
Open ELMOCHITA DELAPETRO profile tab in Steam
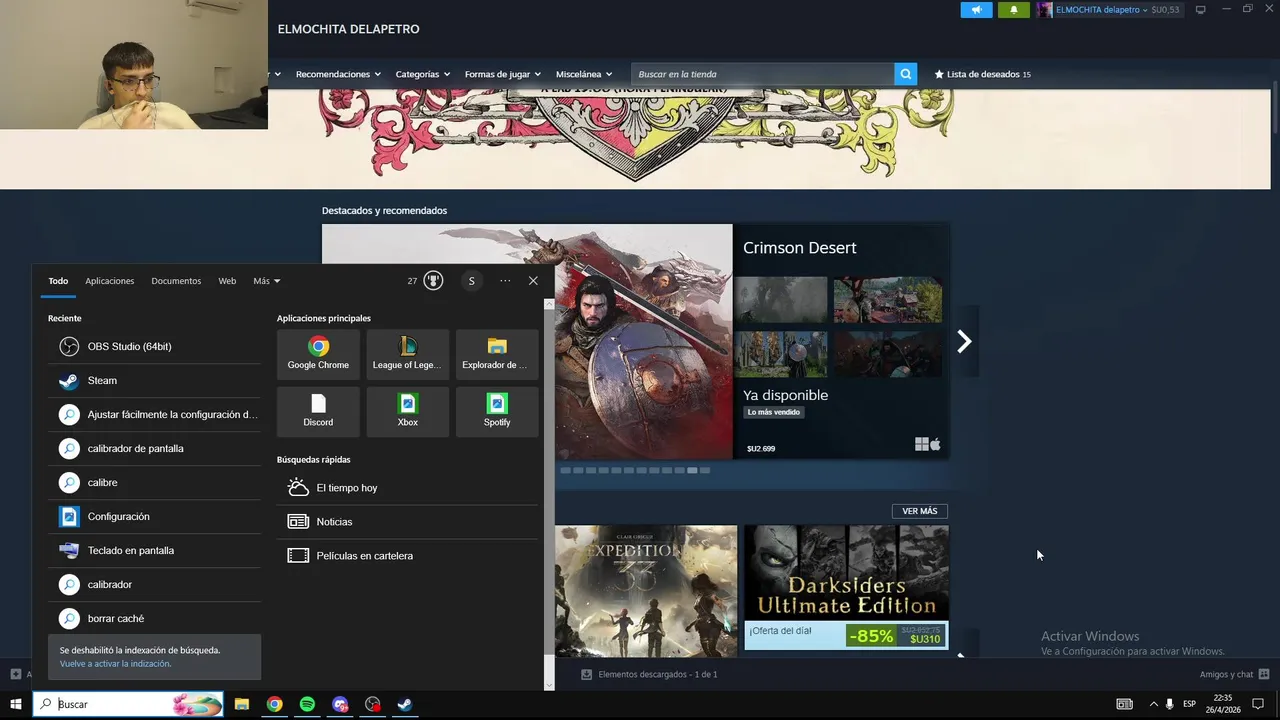(349, 29)
